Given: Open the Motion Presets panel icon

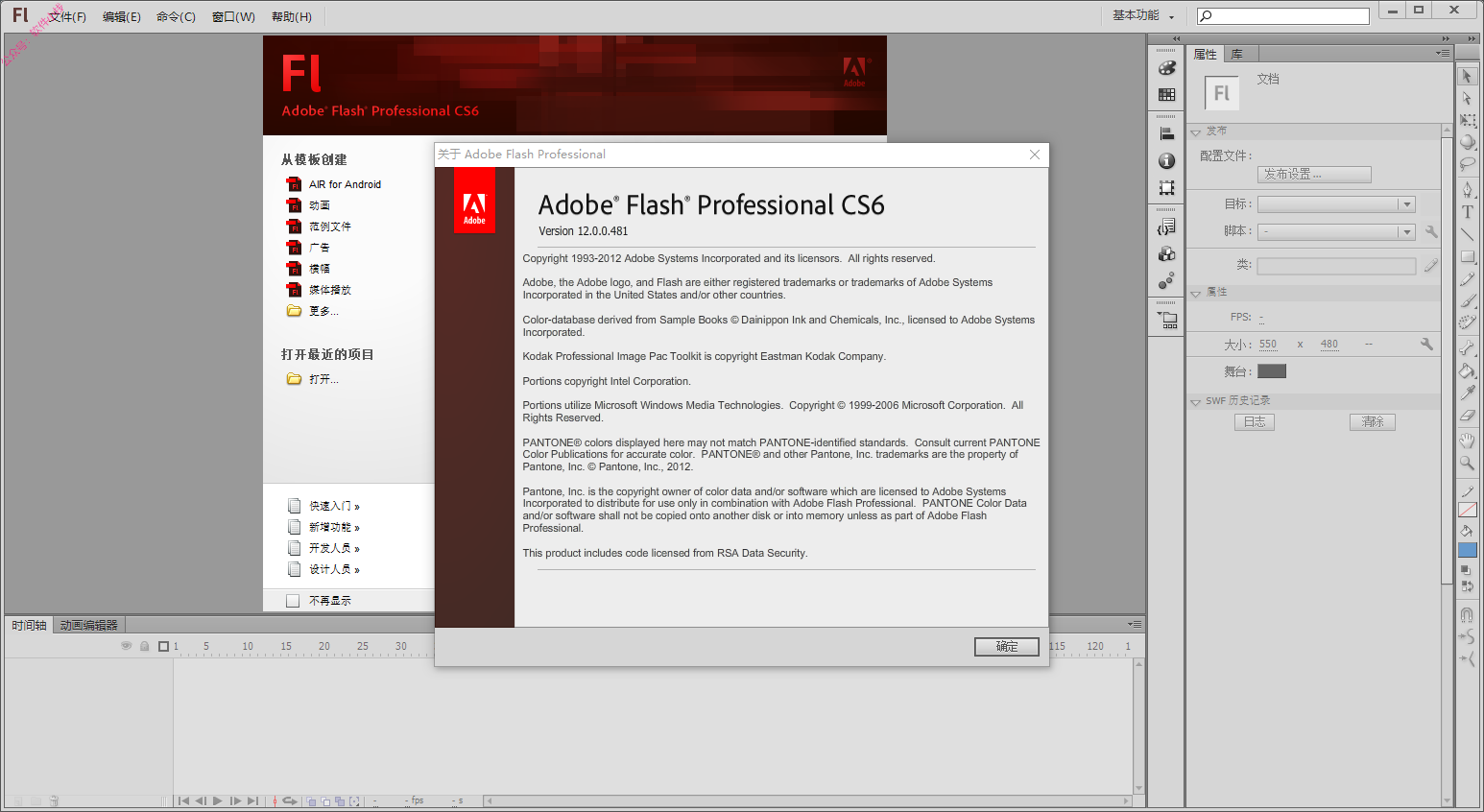Looking at the screenshot, I should point(1166,280).
